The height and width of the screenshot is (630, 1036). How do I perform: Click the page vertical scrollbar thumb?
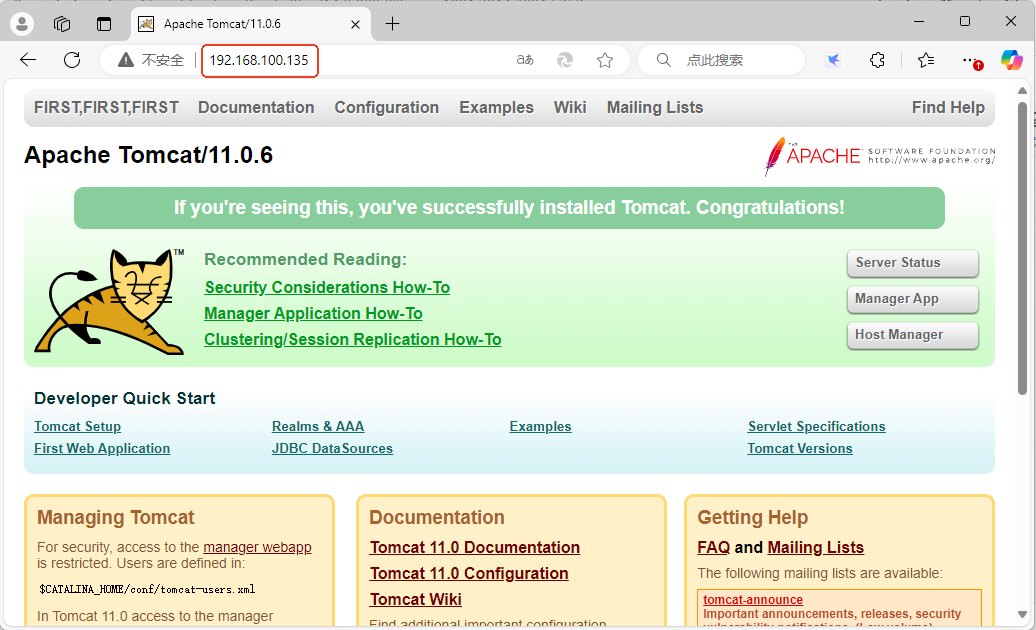(1023, 248)
